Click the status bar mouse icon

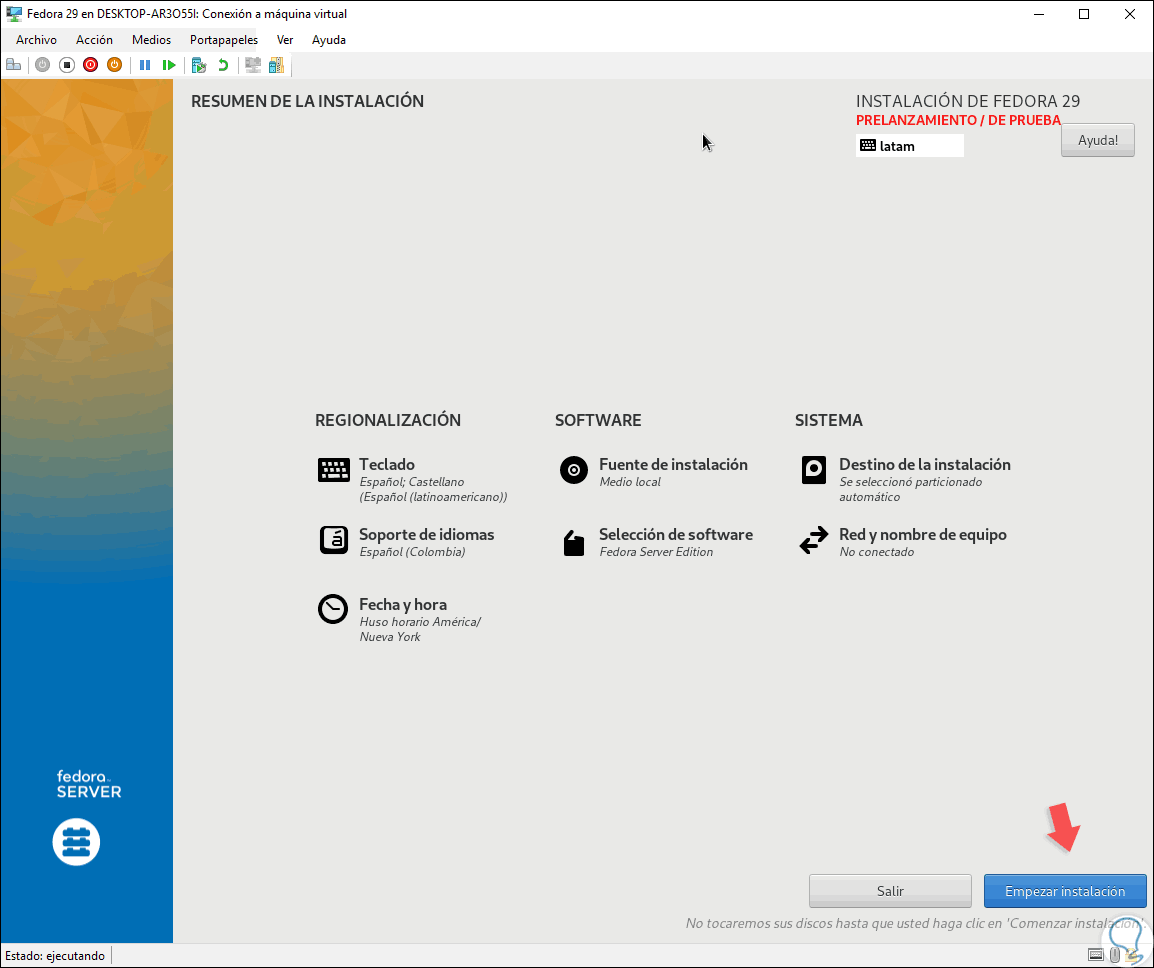pos(1115,955)
